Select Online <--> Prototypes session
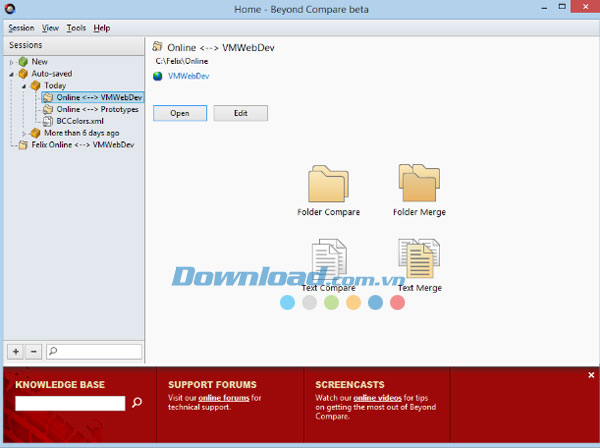600x448 pixels. tap(97, 109)
